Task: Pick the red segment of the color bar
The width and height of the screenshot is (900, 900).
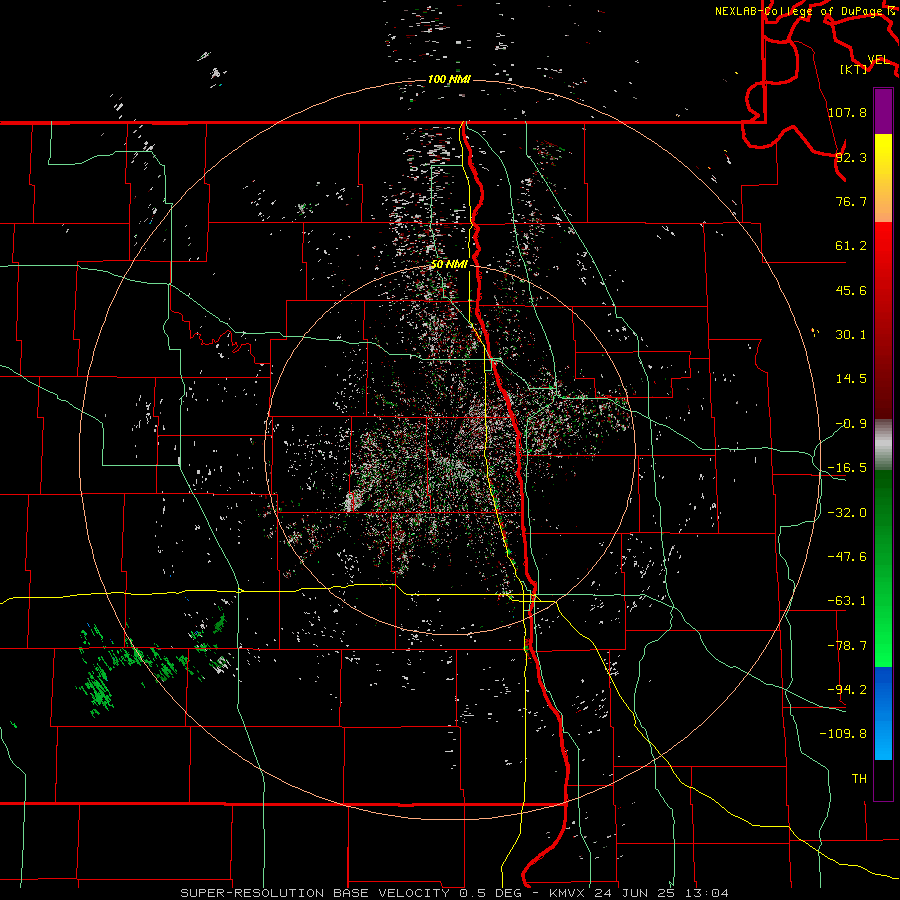Action: (x=883, y=320)
